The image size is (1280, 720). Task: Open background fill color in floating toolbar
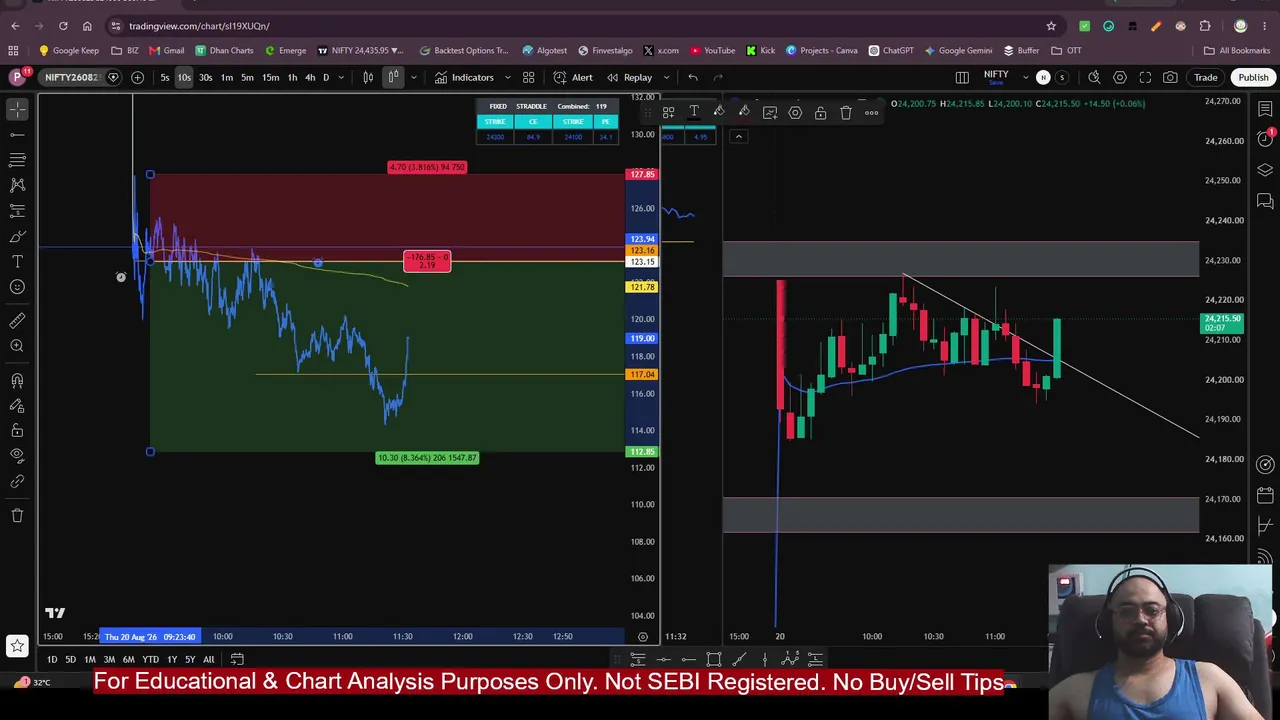tap(719, 112)
